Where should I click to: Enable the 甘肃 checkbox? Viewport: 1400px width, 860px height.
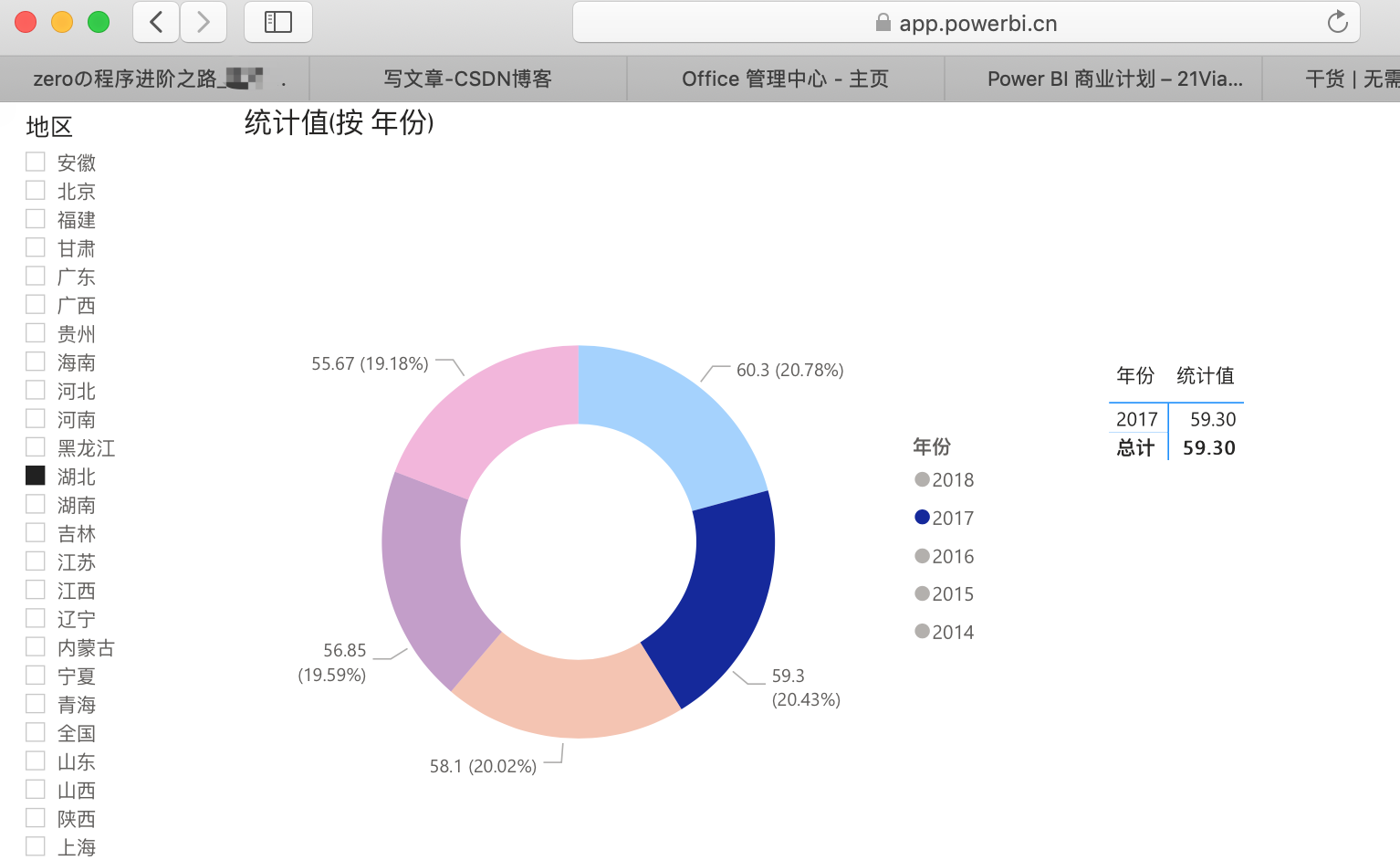(36, 246)
